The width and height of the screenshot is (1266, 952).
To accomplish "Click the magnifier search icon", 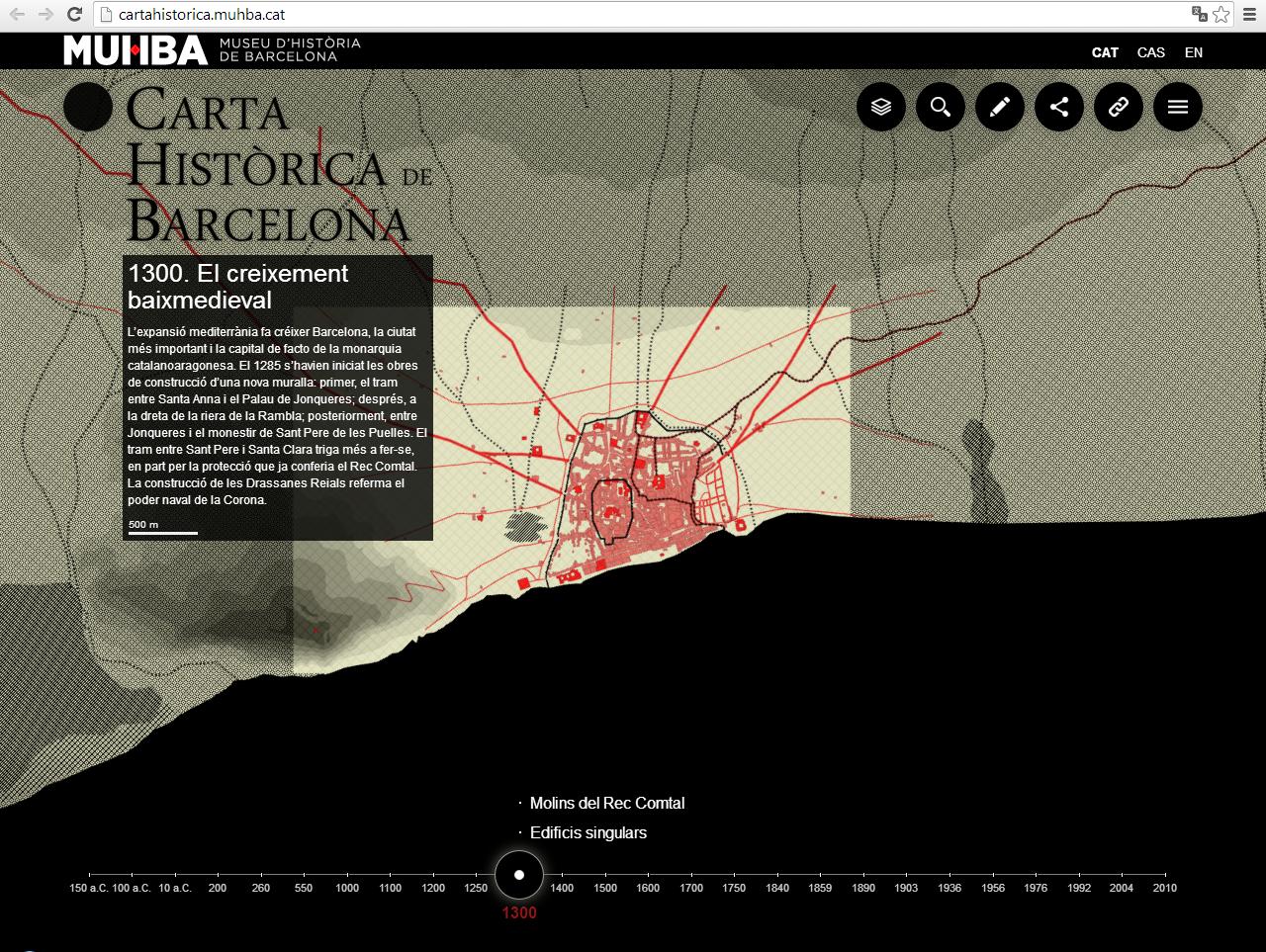I will click(x=941, y=107).
